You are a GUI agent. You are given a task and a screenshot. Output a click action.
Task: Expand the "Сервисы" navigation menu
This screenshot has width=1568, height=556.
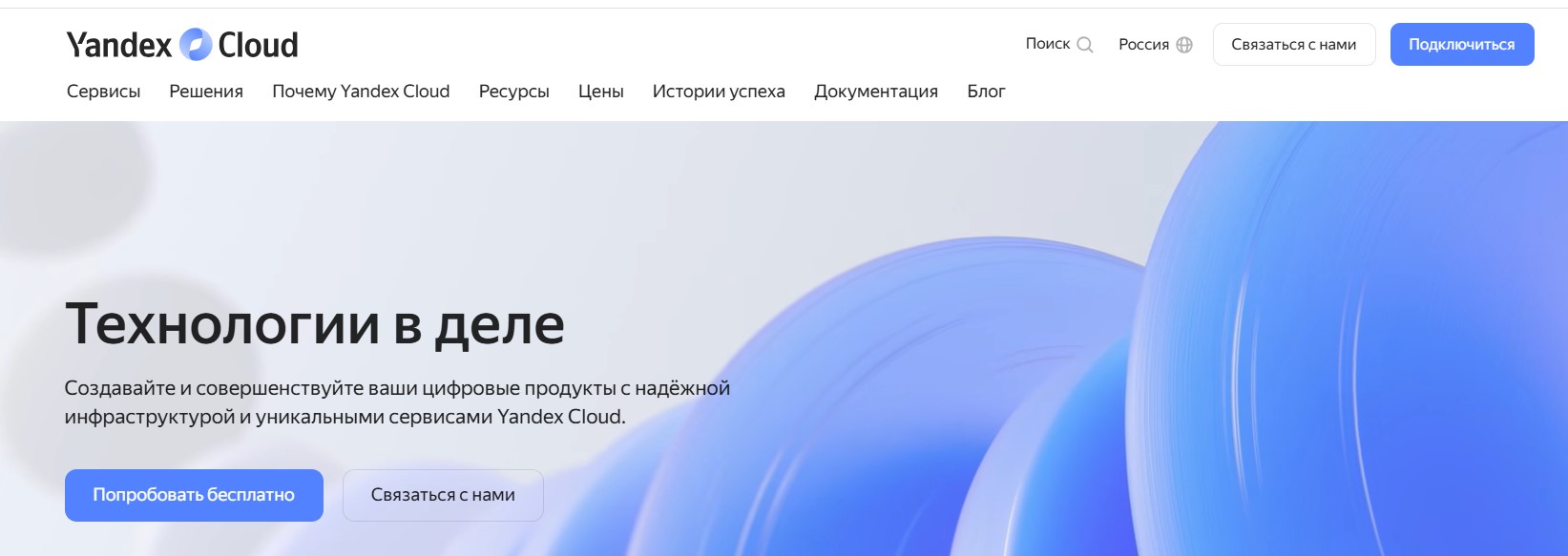pos(103,92)
